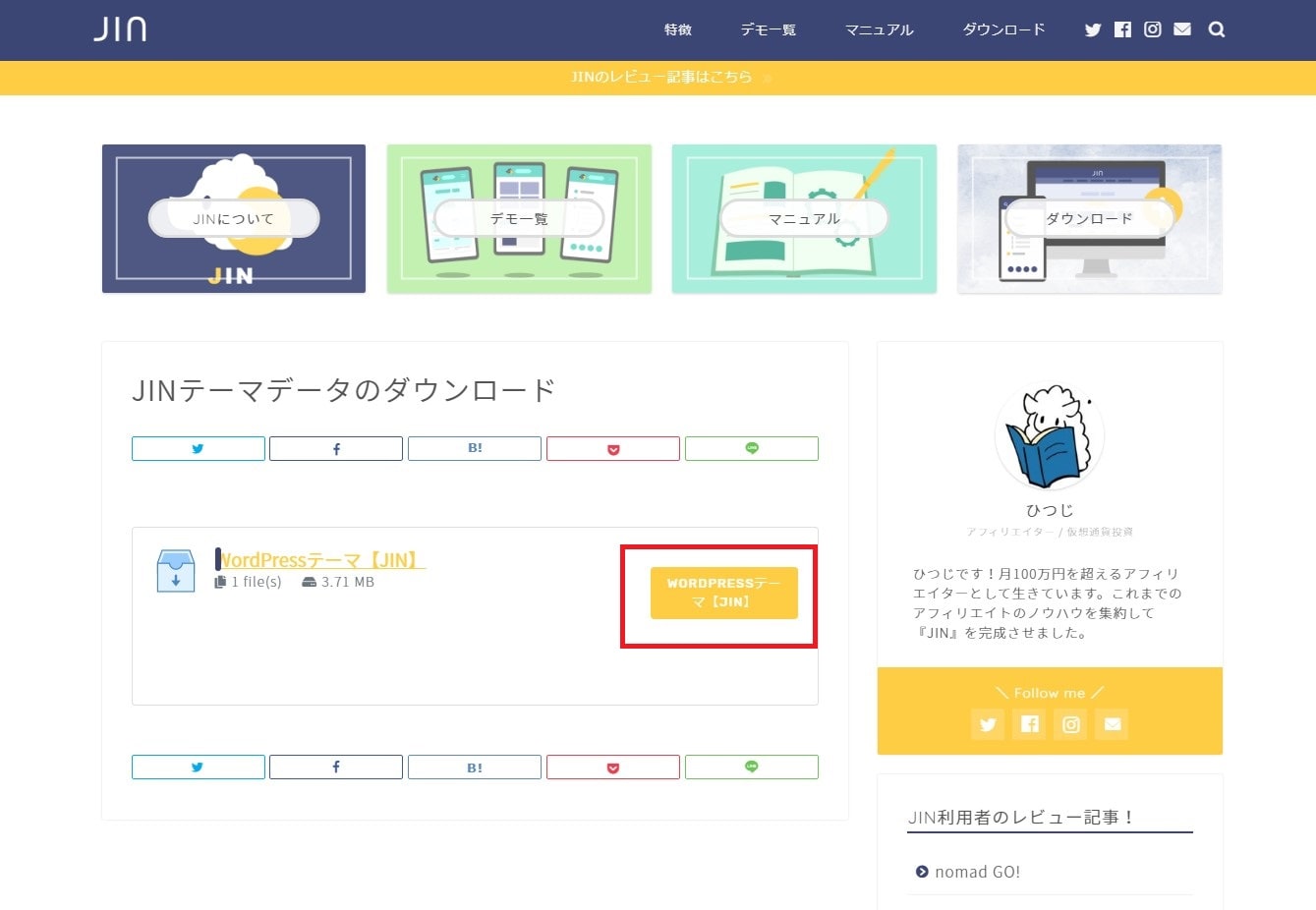This screenshot has height=910, width=1316.
Task: Open Twitter in Follow me panel
Action: 988,724
